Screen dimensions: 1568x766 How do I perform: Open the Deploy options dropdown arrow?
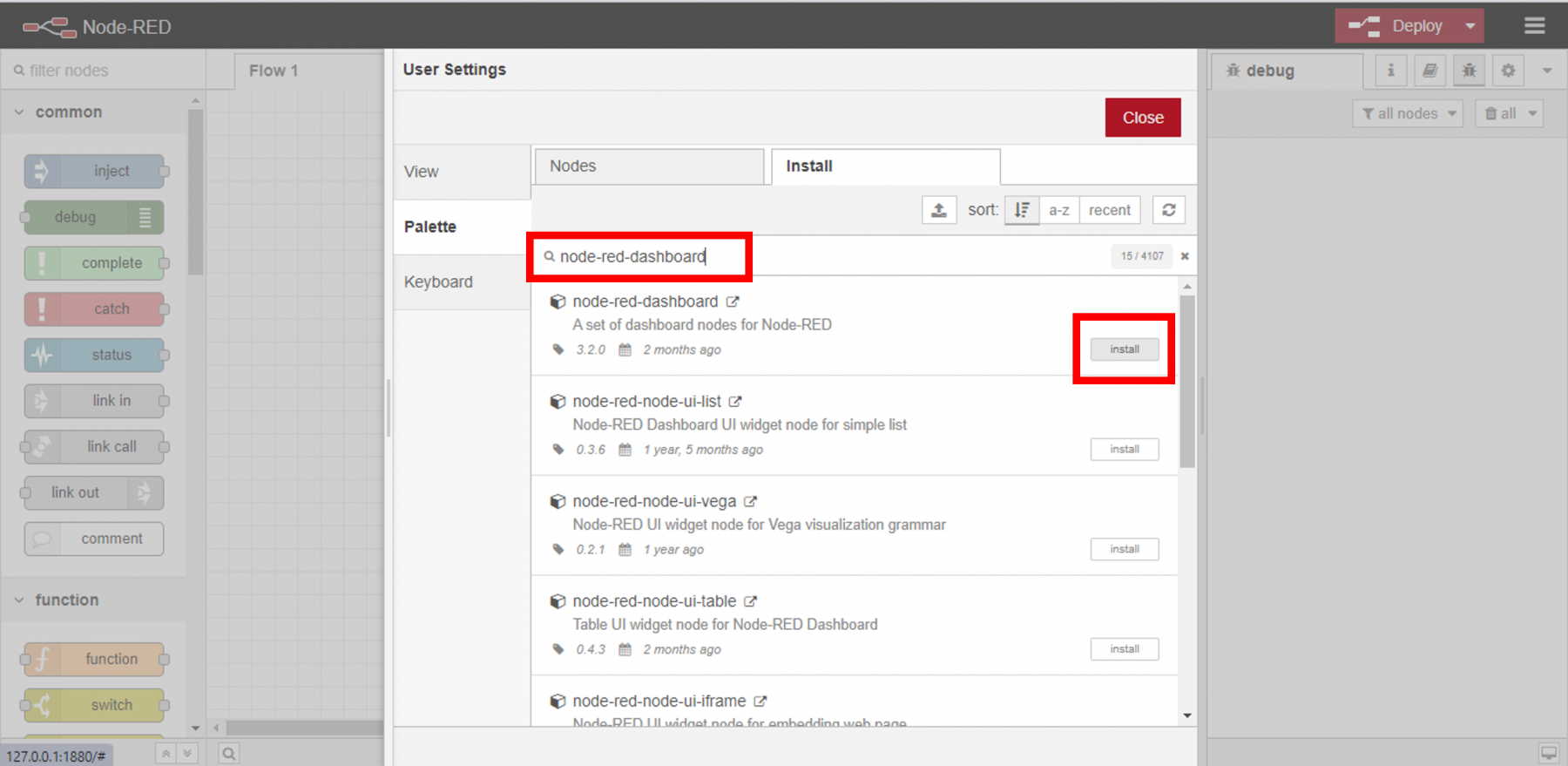[x=1470, y=26]
